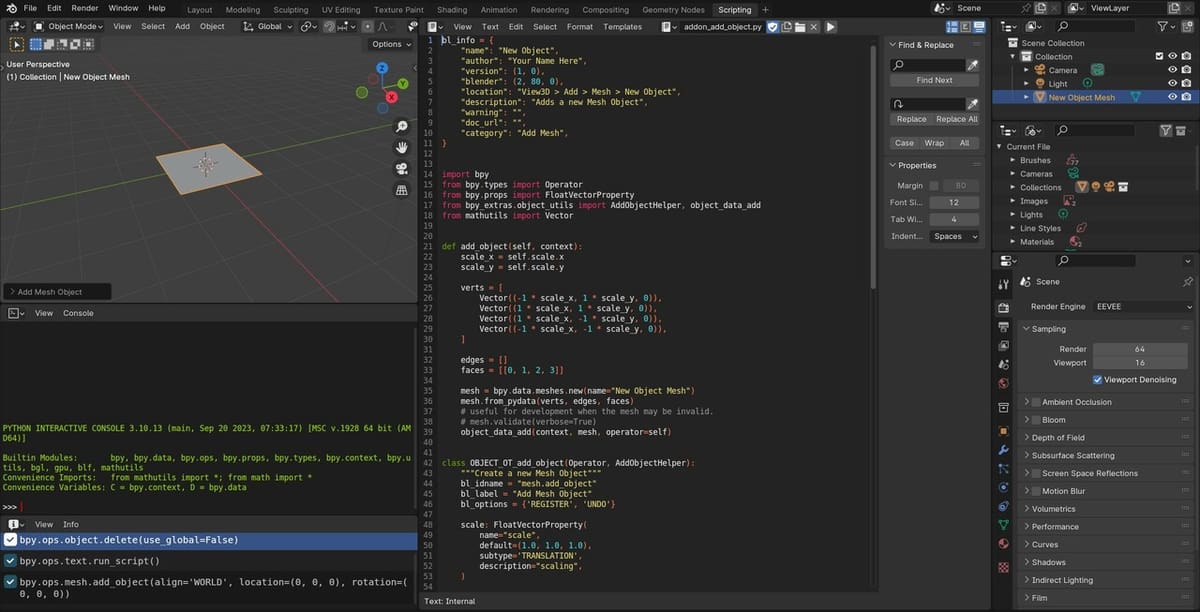Screen dimensions: 1200x612
Task: Switch to the Geometry Nodes workspace tab
Action: (x=672, y=9)
